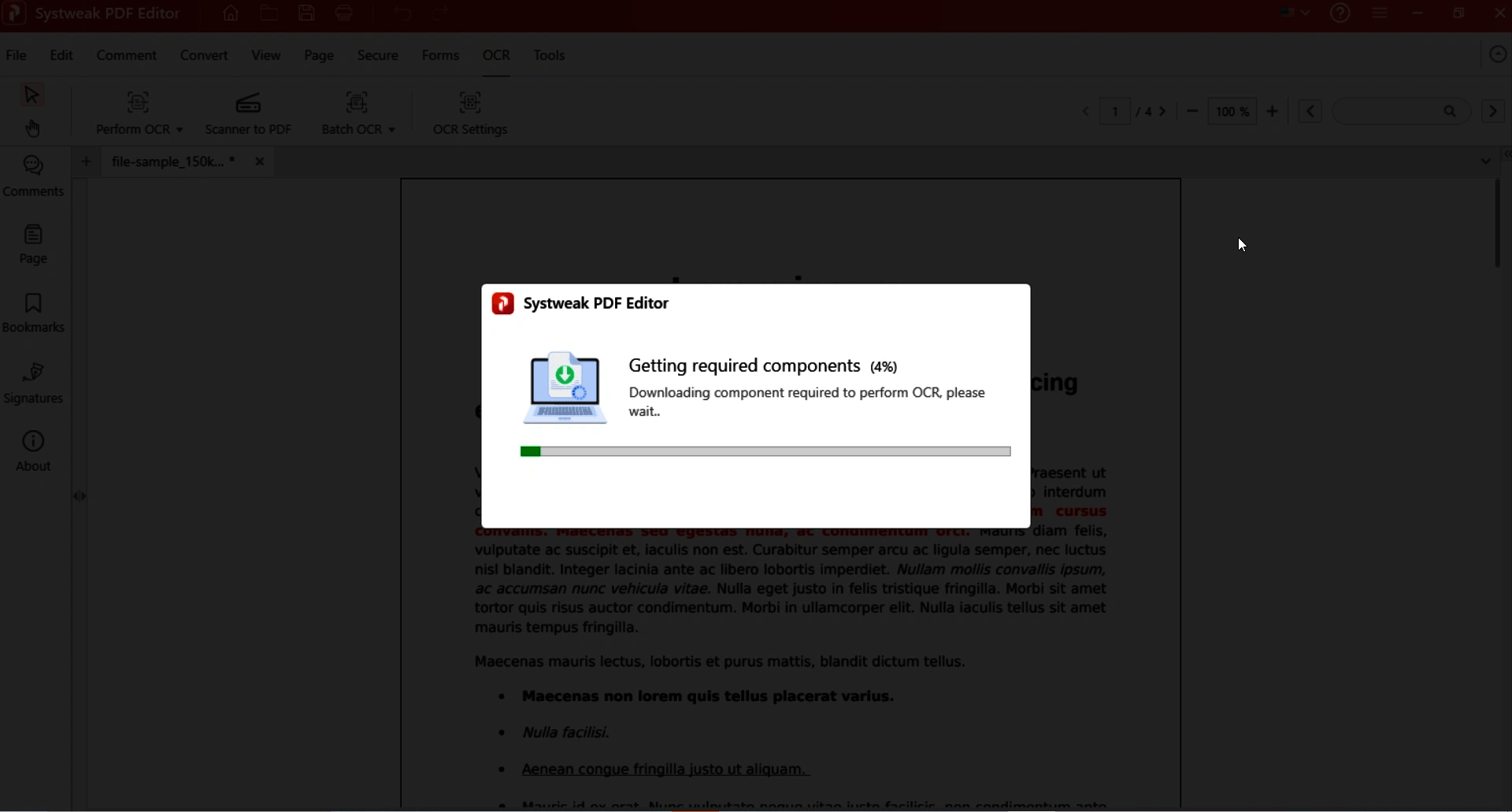1512x812 pixels.
Task: Open the File menu
Action: pyautogui.click(x=16, y=55)
